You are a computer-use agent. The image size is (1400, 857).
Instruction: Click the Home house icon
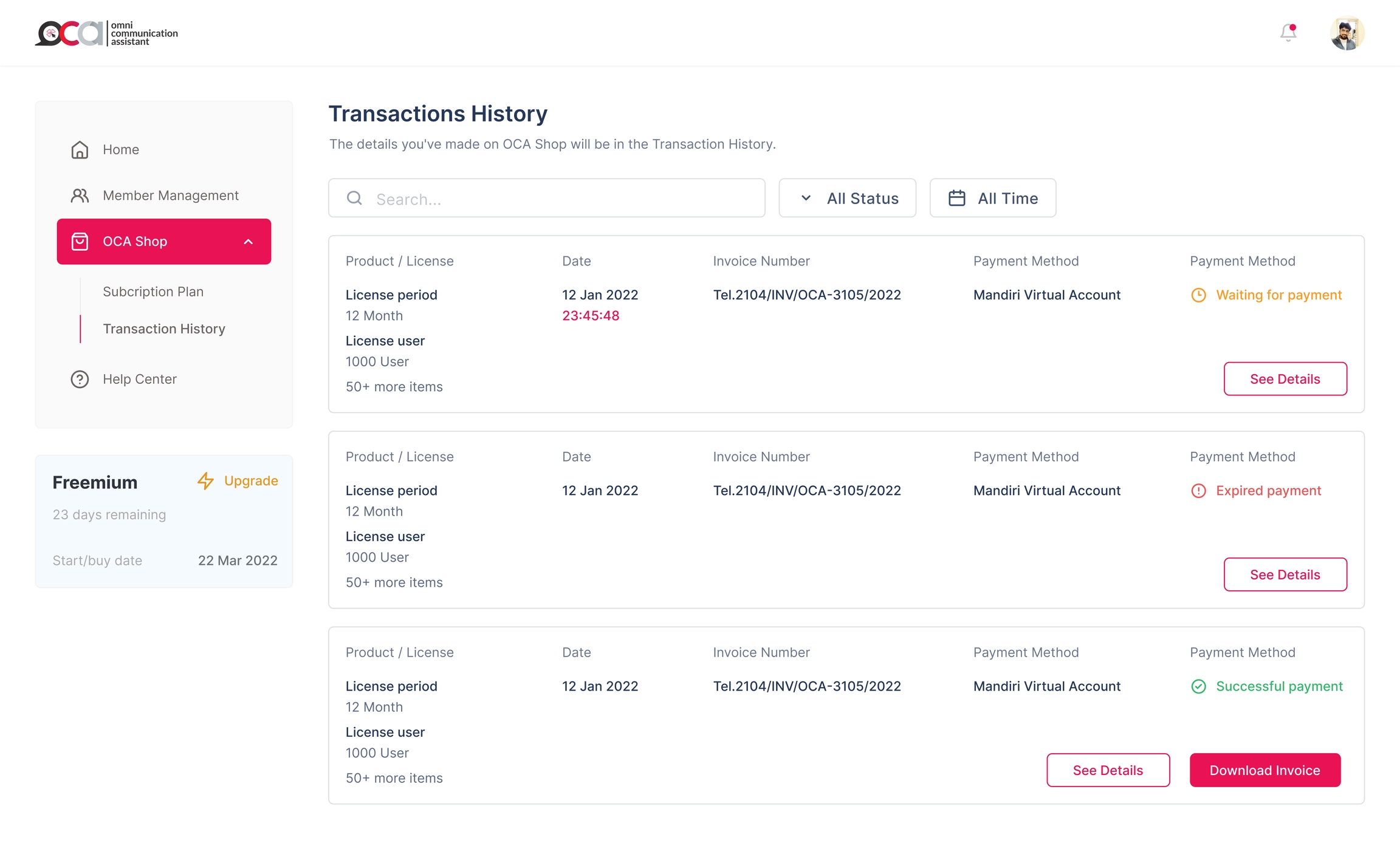pyautogui.click(x=80, y=150)
